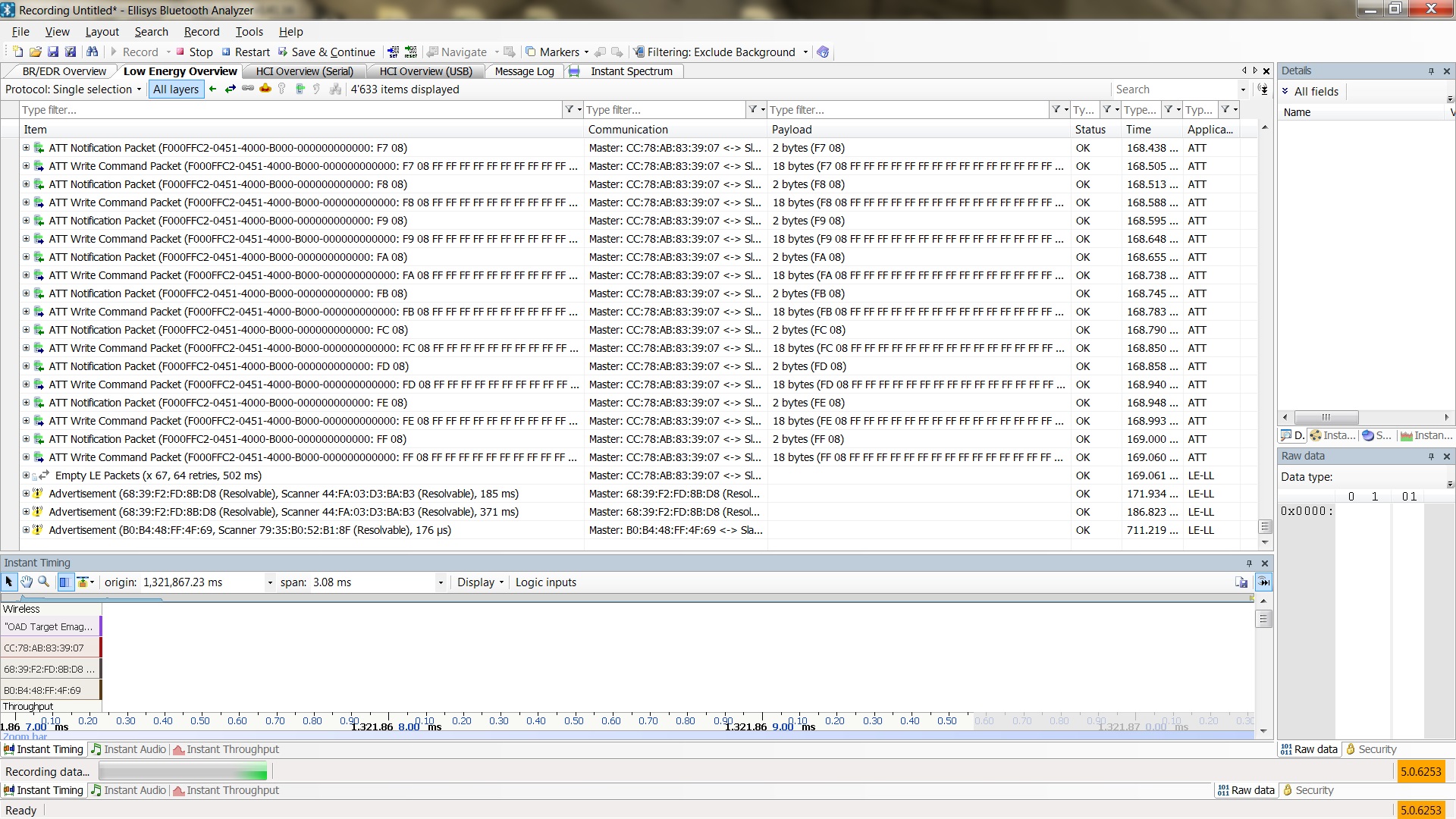Toggle the split view button in Instant Timing
The height and width of the screenshot is (819, 1456).
tap(64, 582)
